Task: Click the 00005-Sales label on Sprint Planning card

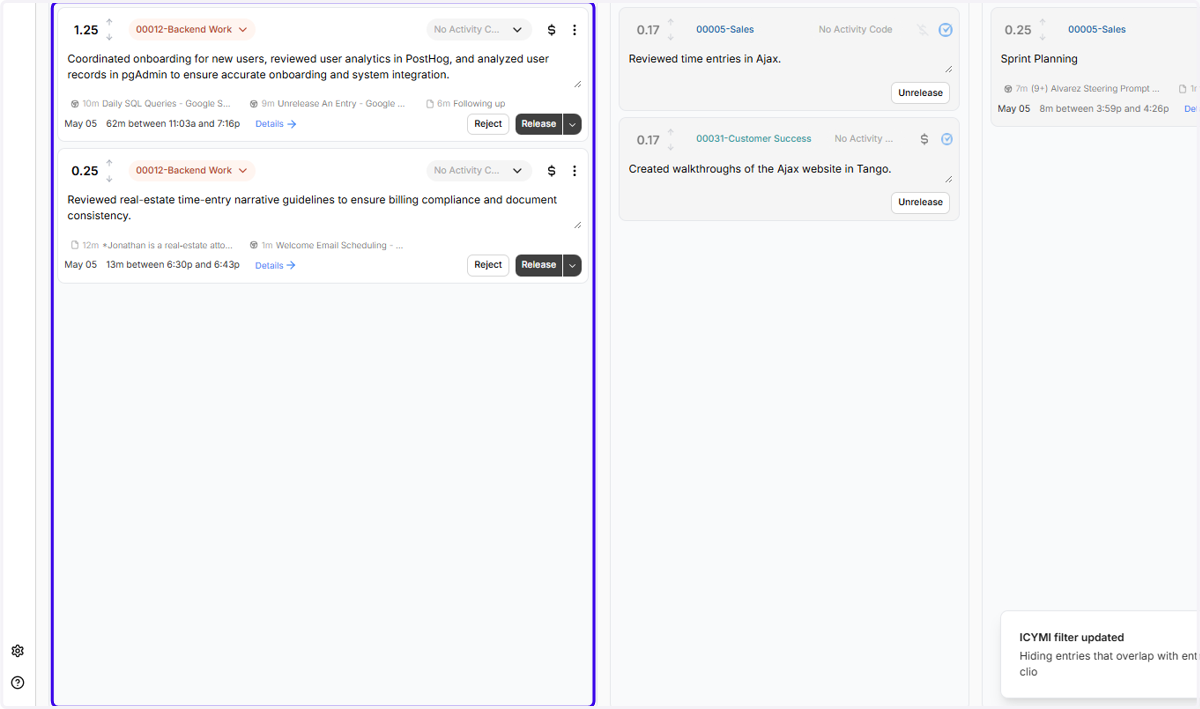Action: (x=1097, y=30)
